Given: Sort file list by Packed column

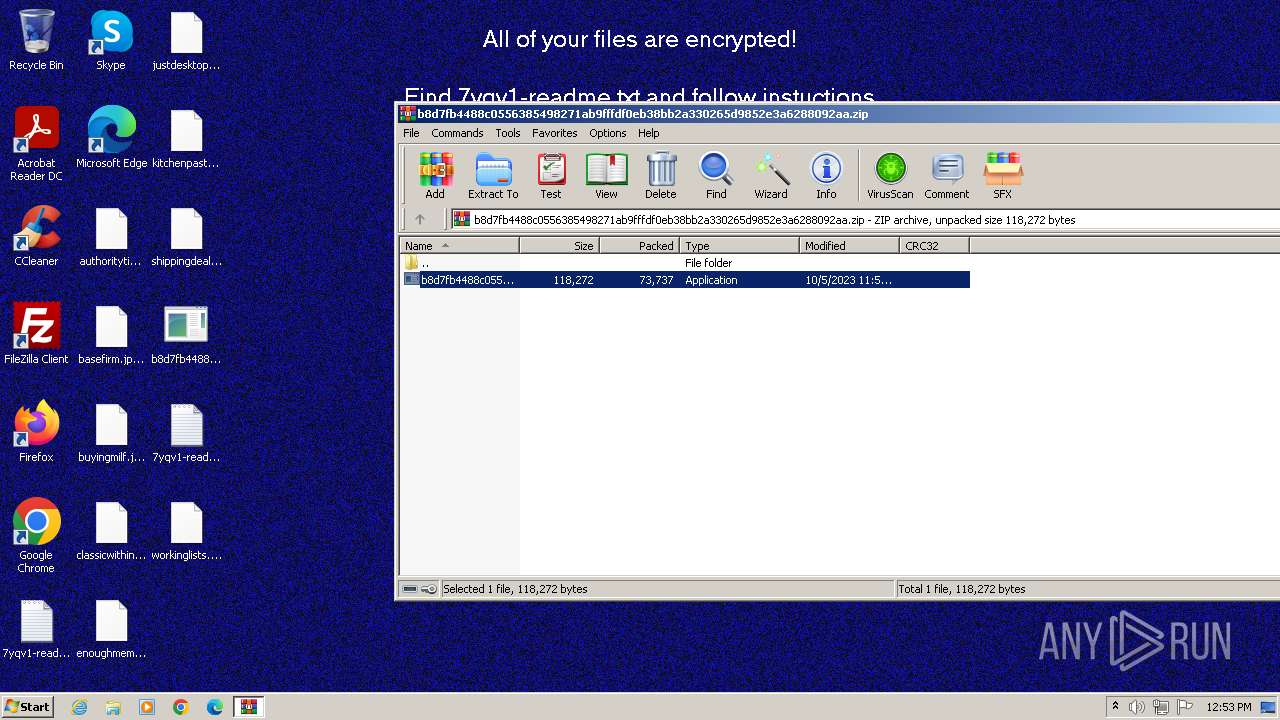Looking at the screenshot, I should point(640,246).
